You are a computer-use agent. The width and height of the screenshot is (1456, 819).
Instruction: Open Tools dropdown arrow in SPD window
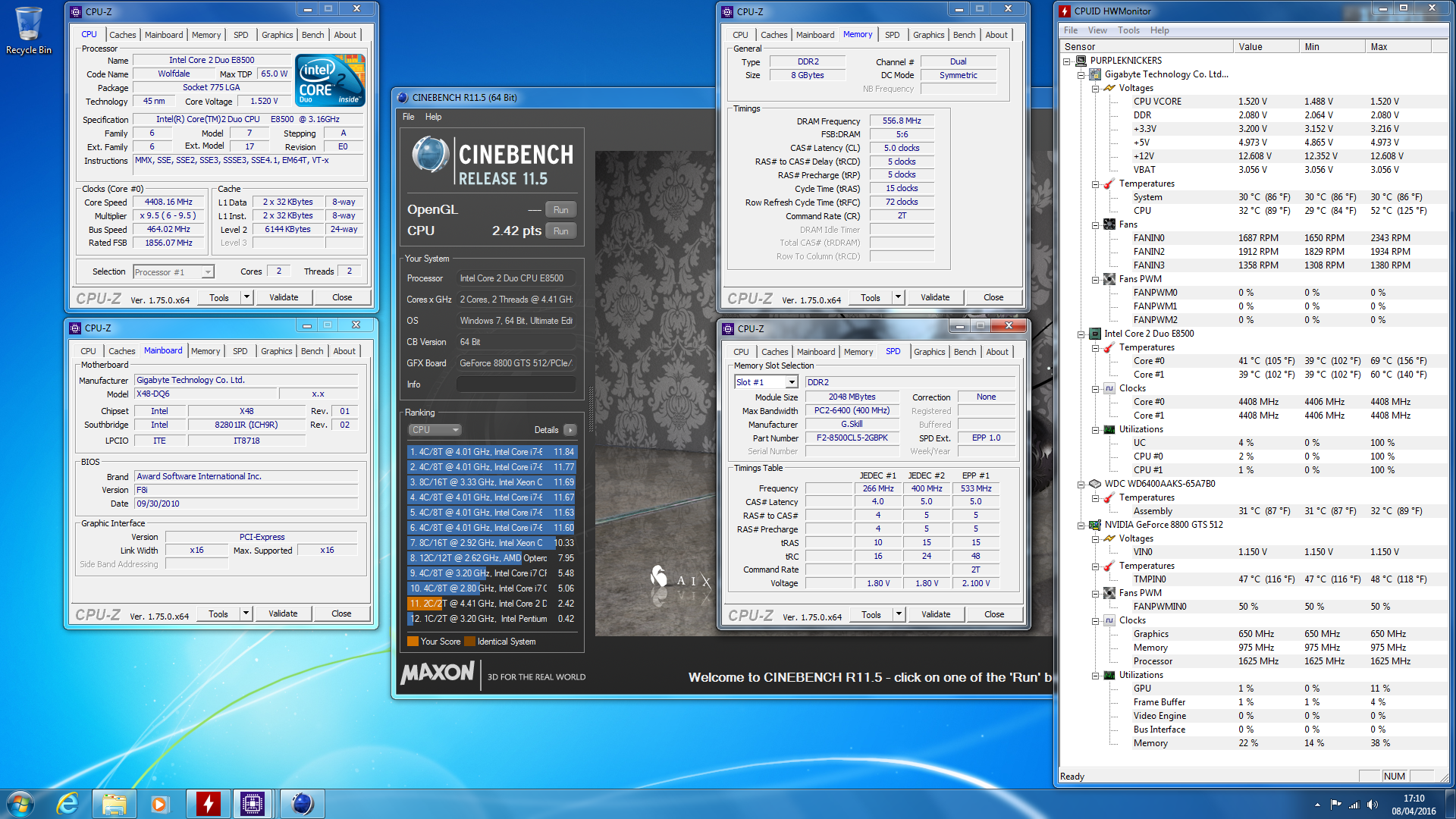899,614
